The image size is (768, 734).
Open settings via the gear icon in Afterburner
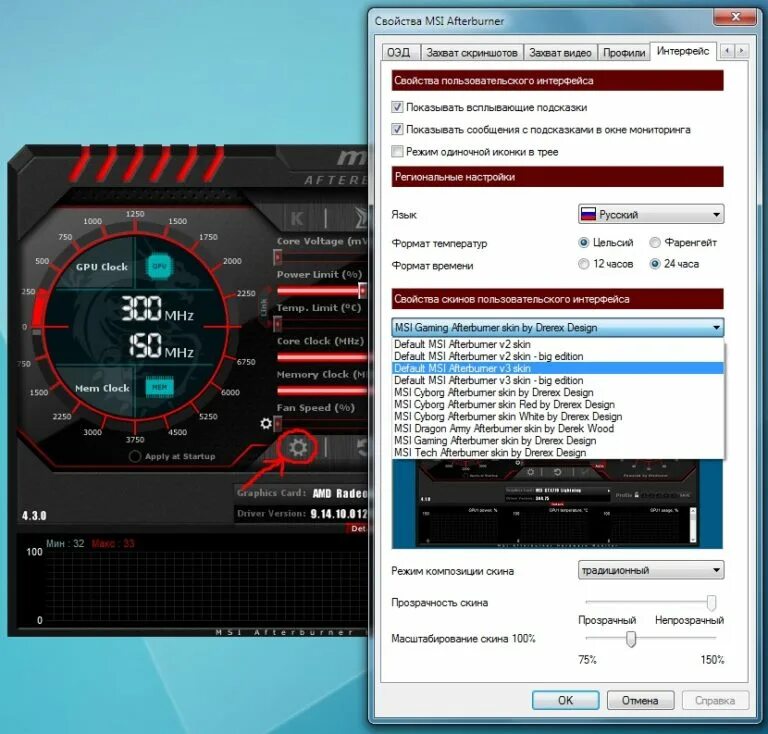(298, 447)
